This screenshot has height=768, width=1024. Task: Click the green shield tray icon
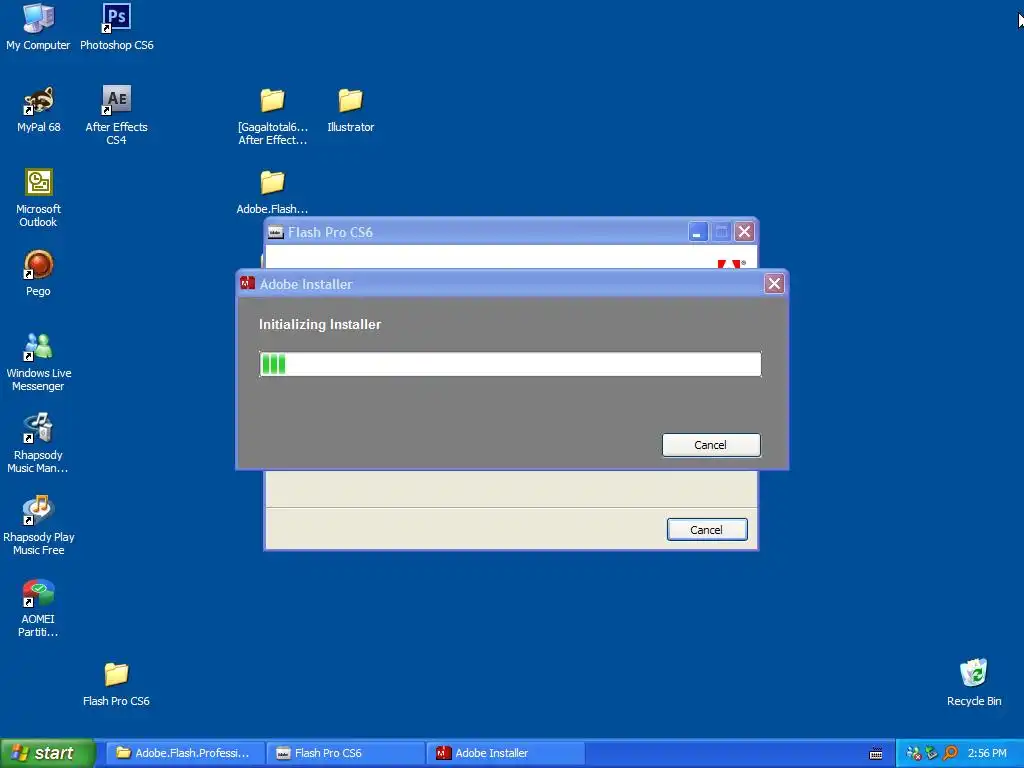(932, 753)
